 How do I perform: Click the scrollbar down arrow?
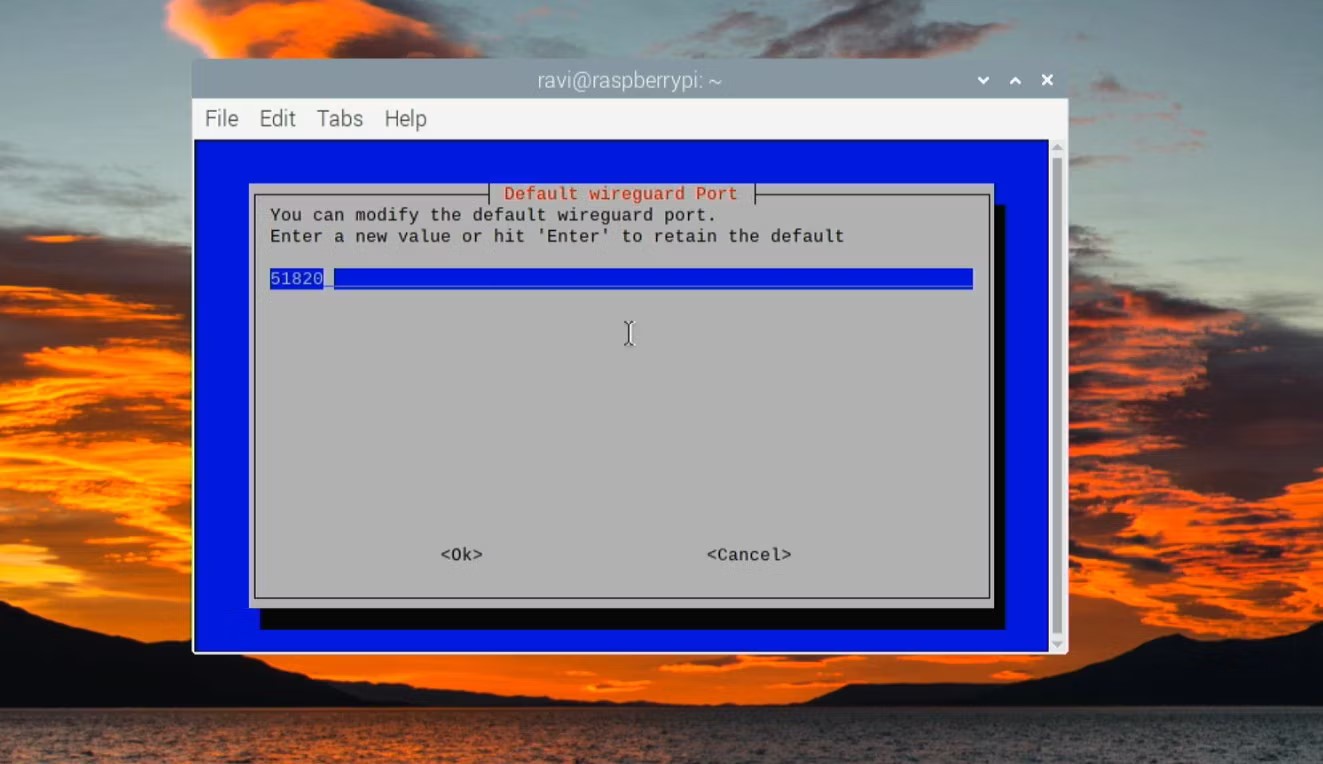pos(1058,644)
